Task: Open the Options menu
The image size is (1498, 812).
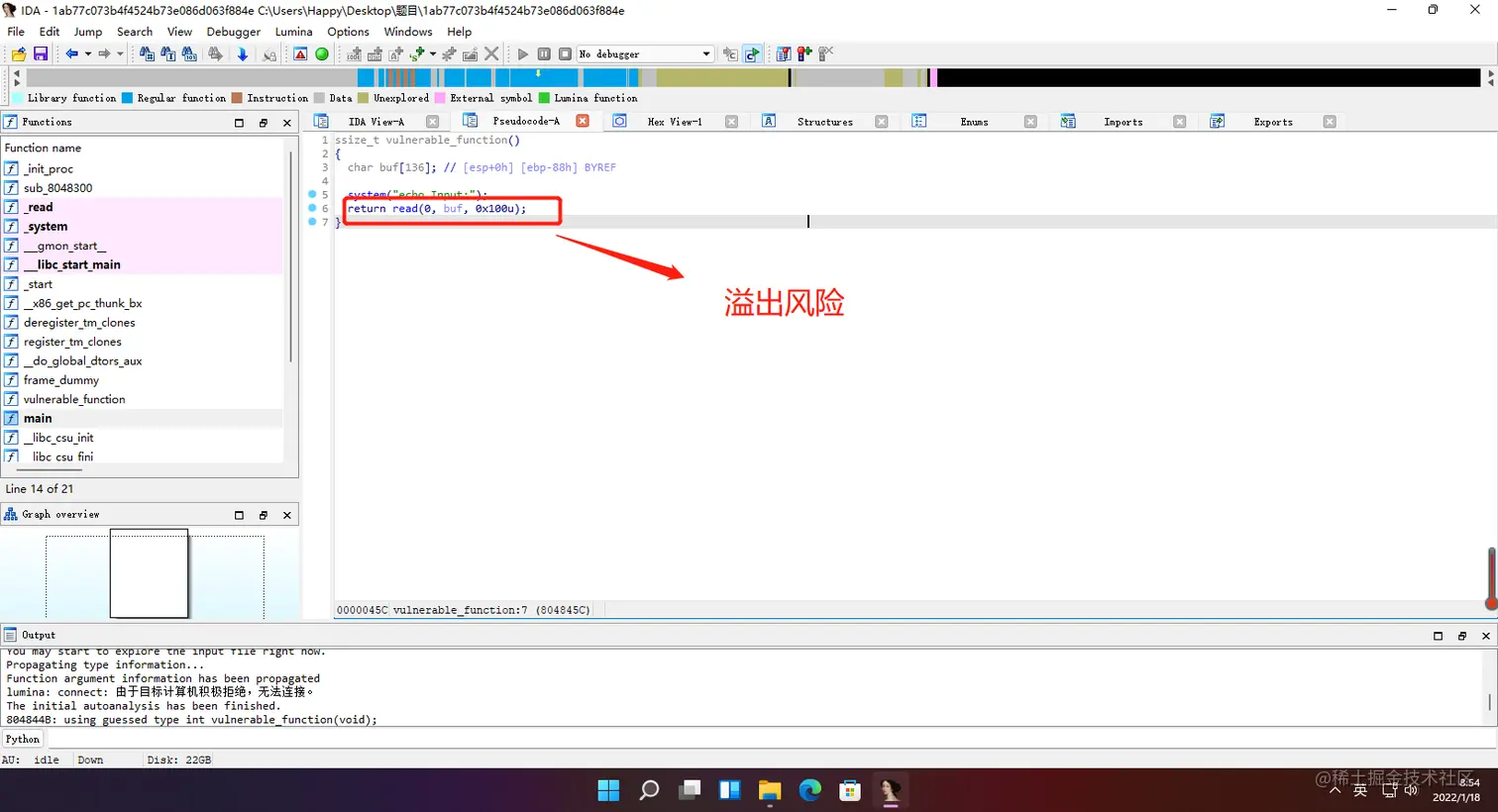Action: click(x=348, y=32)
